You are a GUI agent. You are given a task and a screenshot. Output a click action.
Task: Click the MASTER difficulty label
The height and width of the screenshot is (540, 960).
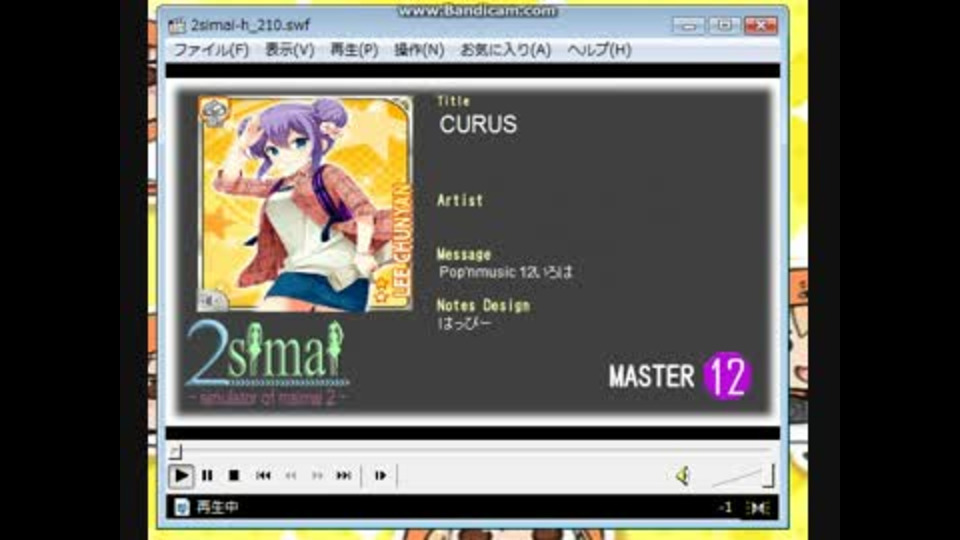pos(651,377)
